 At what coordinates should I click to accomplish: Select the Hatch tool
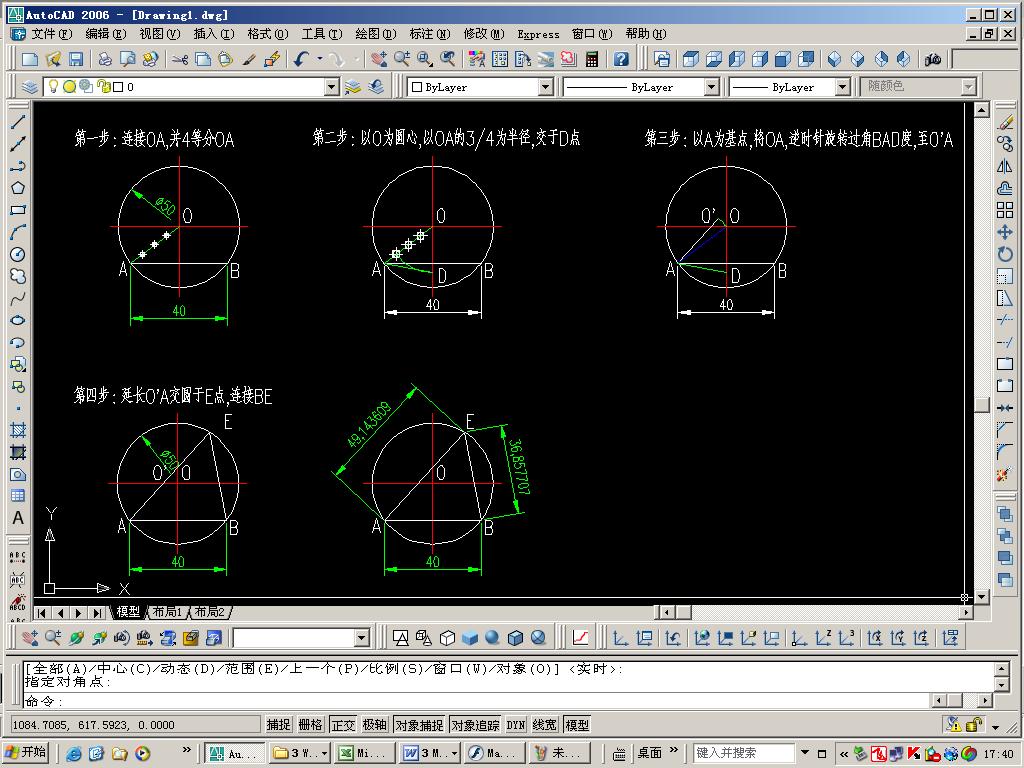tap(18, 430)
